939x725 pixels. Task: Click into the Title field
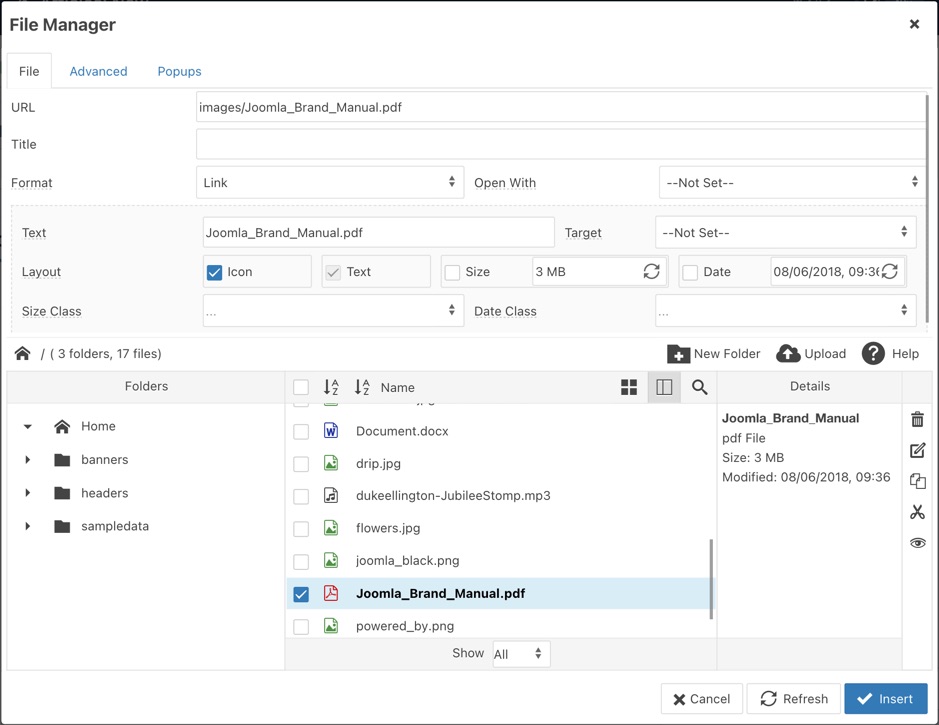561,144
